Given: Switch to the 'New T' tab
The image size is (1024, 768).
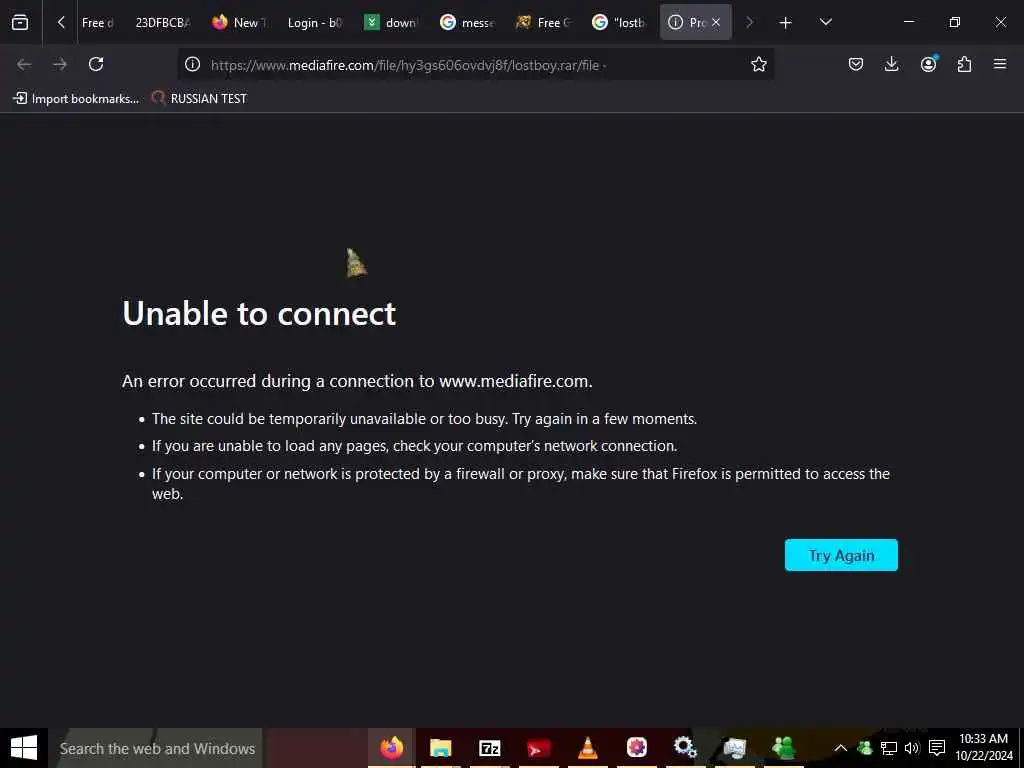Looking at the screenshot, I should [239, 22].
